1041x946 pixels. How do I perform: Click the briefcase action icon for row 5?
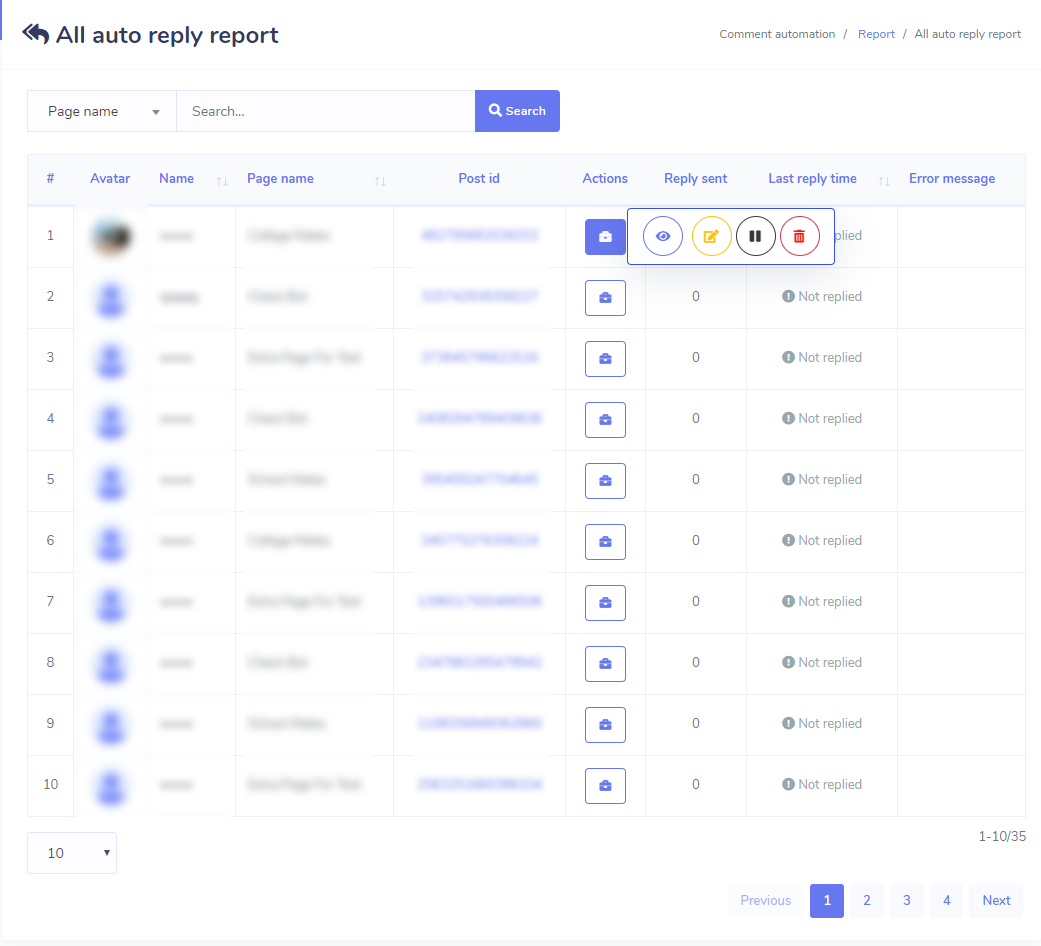pos(605,481)
